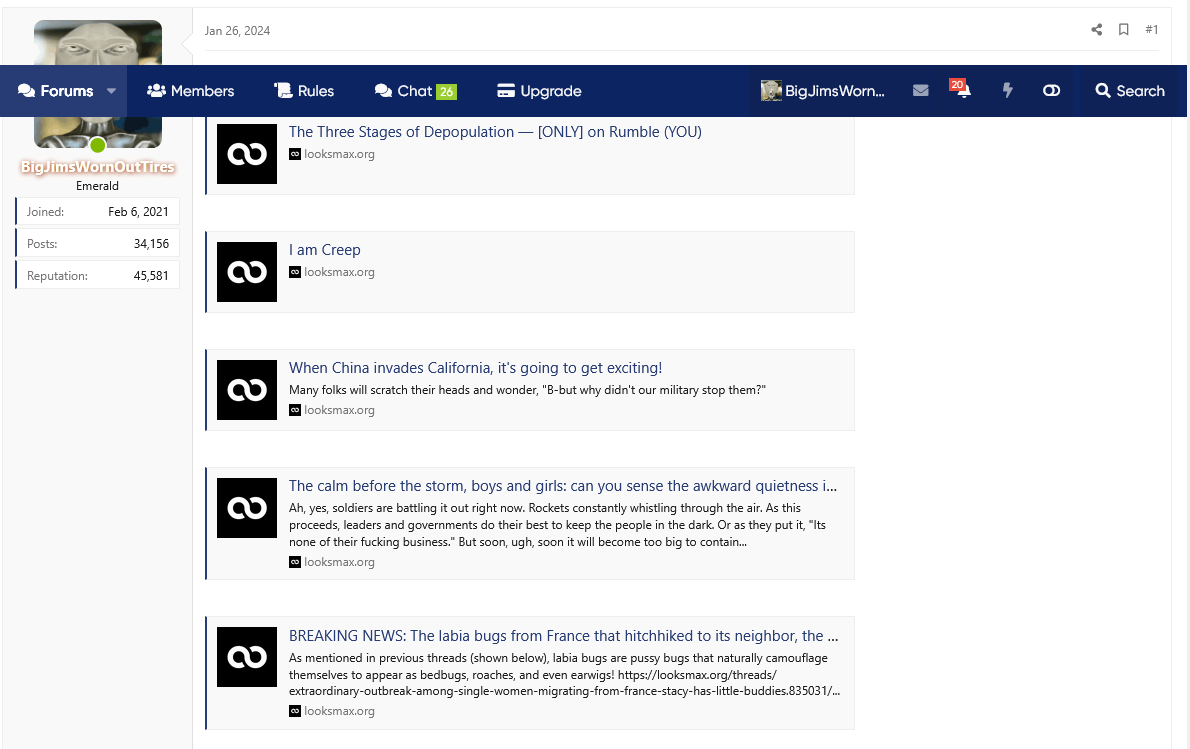Click the infinity logo for the China invades thread
The image size is (1190, 749).
click(247, 390)
